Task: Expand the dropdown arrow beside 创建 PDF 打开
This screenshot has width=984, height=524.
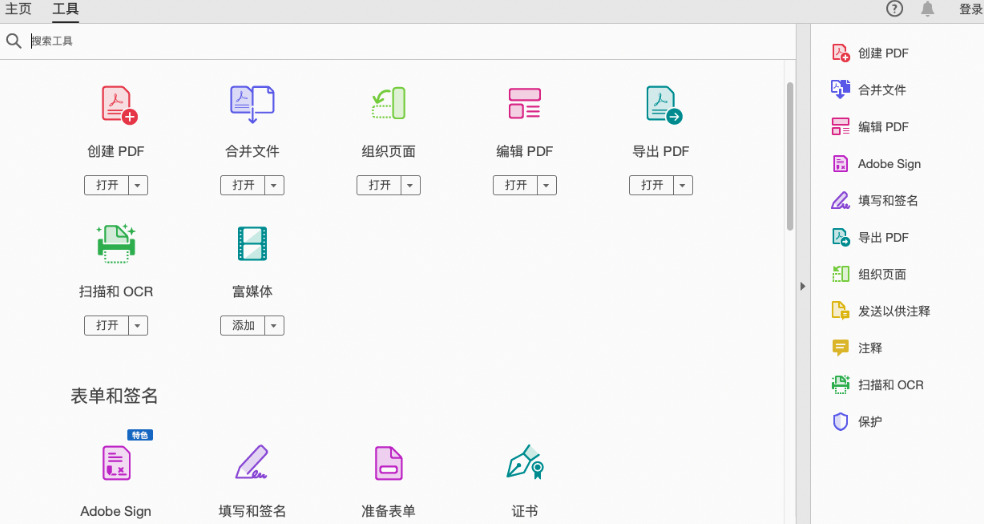Action: [x=138, y=185]
